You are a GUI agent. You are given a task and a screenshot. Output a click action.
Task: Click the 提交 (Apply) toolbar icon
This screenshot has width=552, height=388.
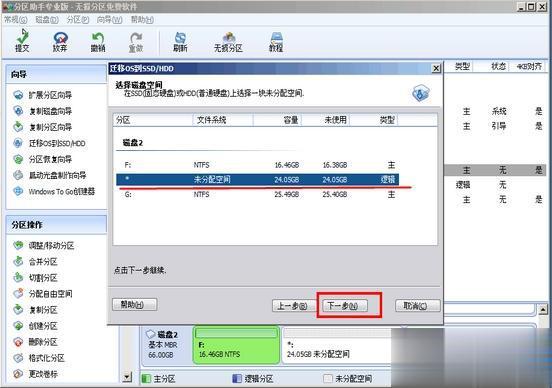tap(22, 41)
